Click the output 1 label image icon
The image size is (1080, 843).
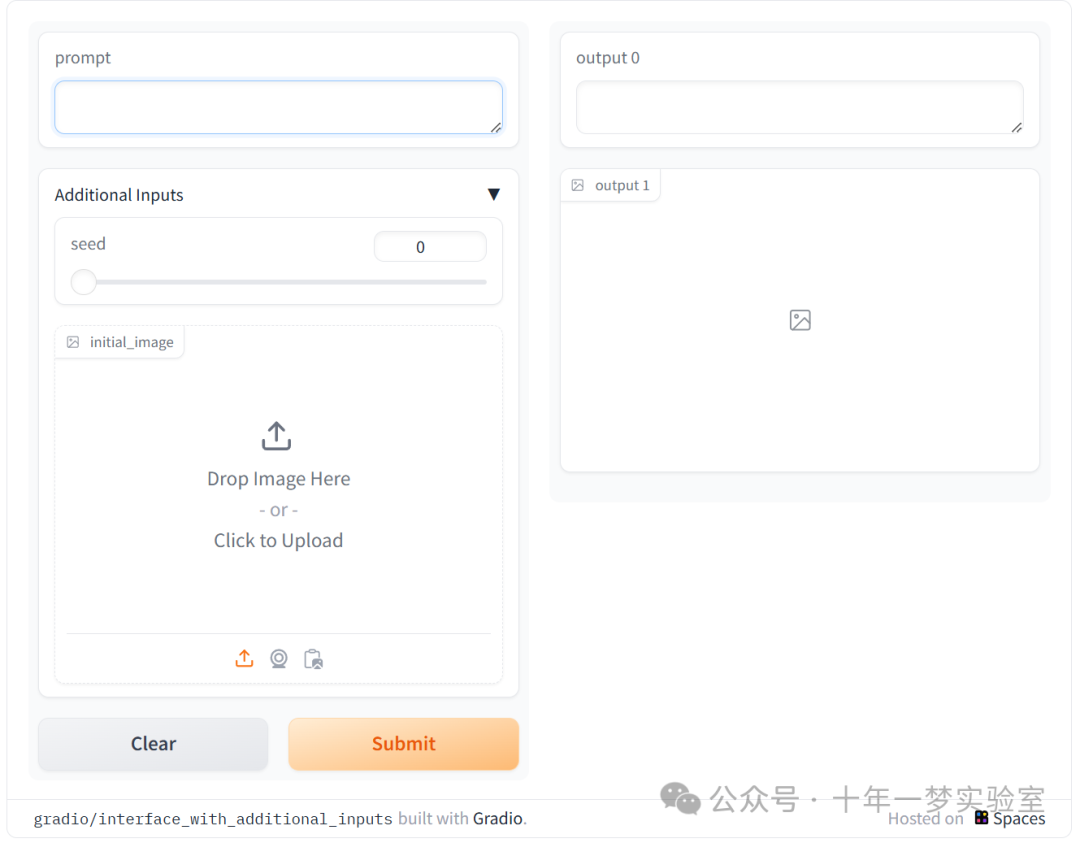click(x=578, y=185)
